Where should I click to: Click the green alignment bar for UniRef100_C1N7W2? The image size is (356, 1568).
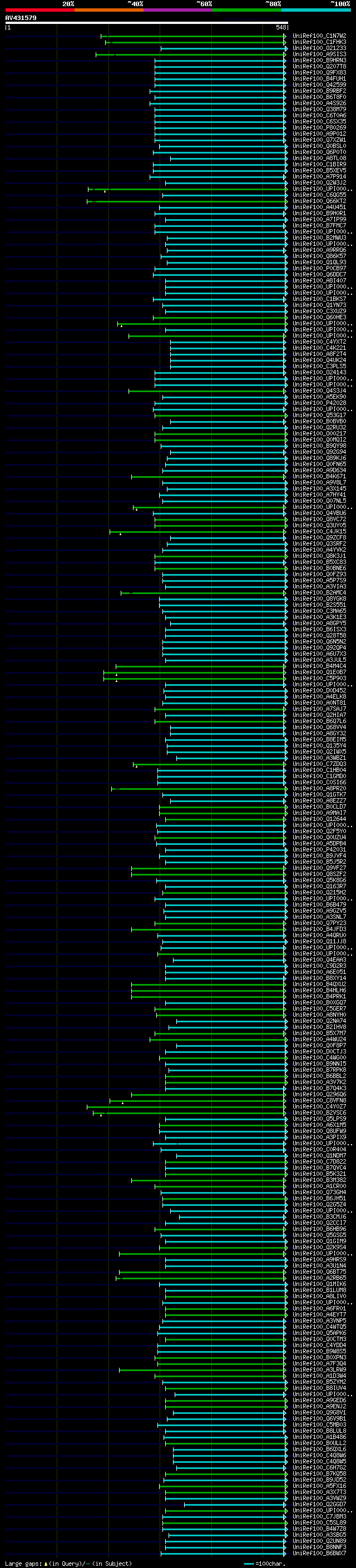194,36
